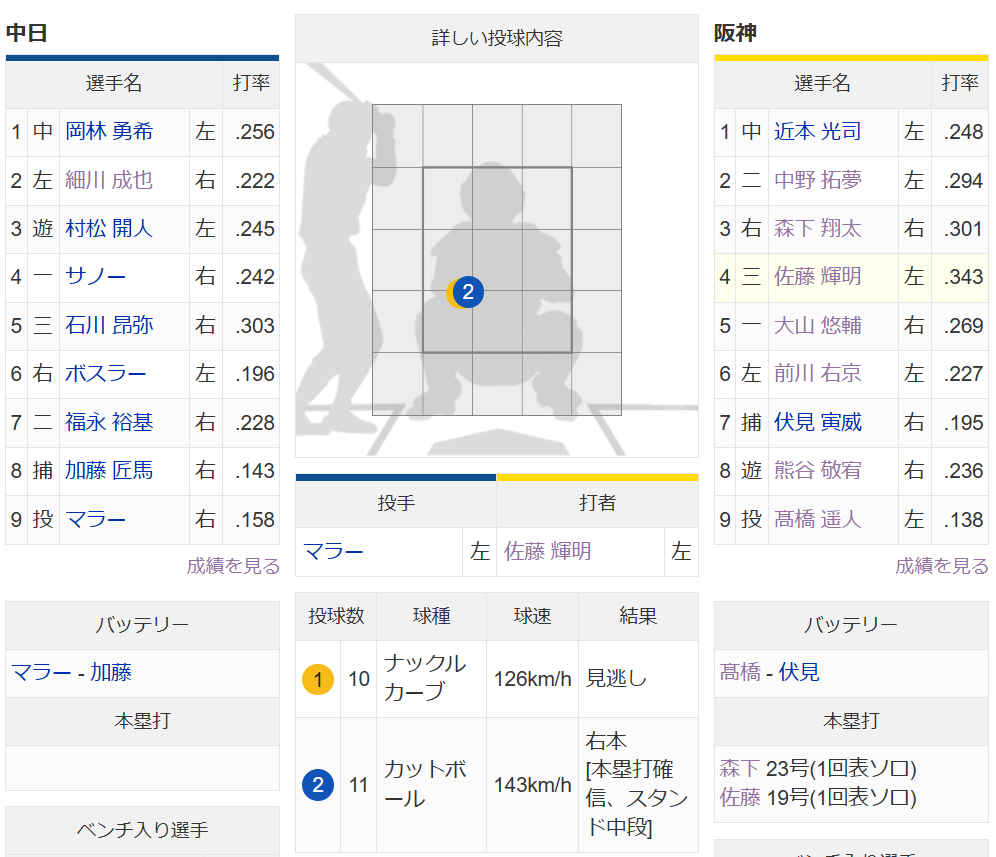Open 伏見 寅威 in Hanshin lineup

coord(818,422)
